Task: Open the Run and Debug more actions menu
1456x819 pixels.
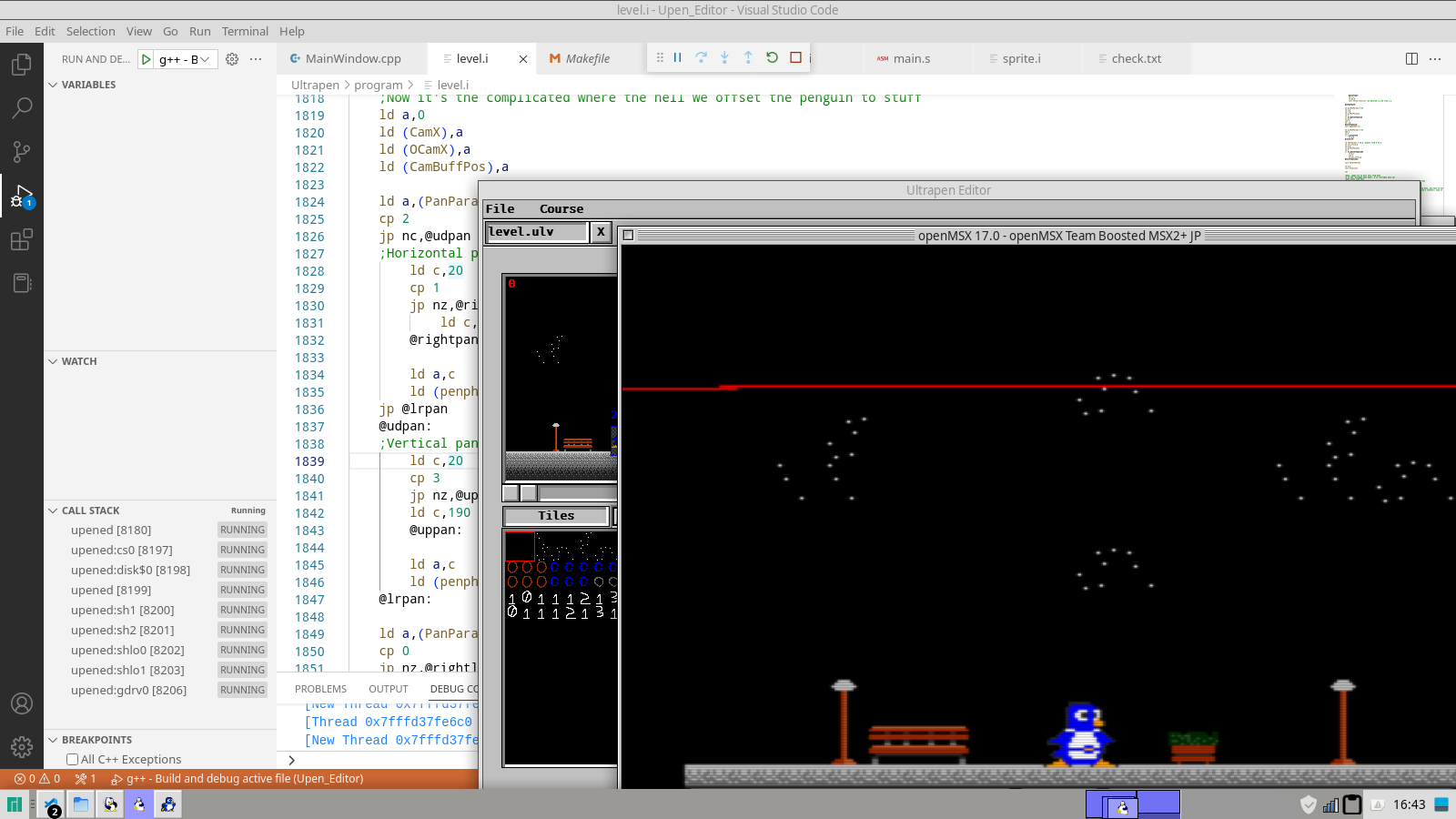Action: (256, 59)
